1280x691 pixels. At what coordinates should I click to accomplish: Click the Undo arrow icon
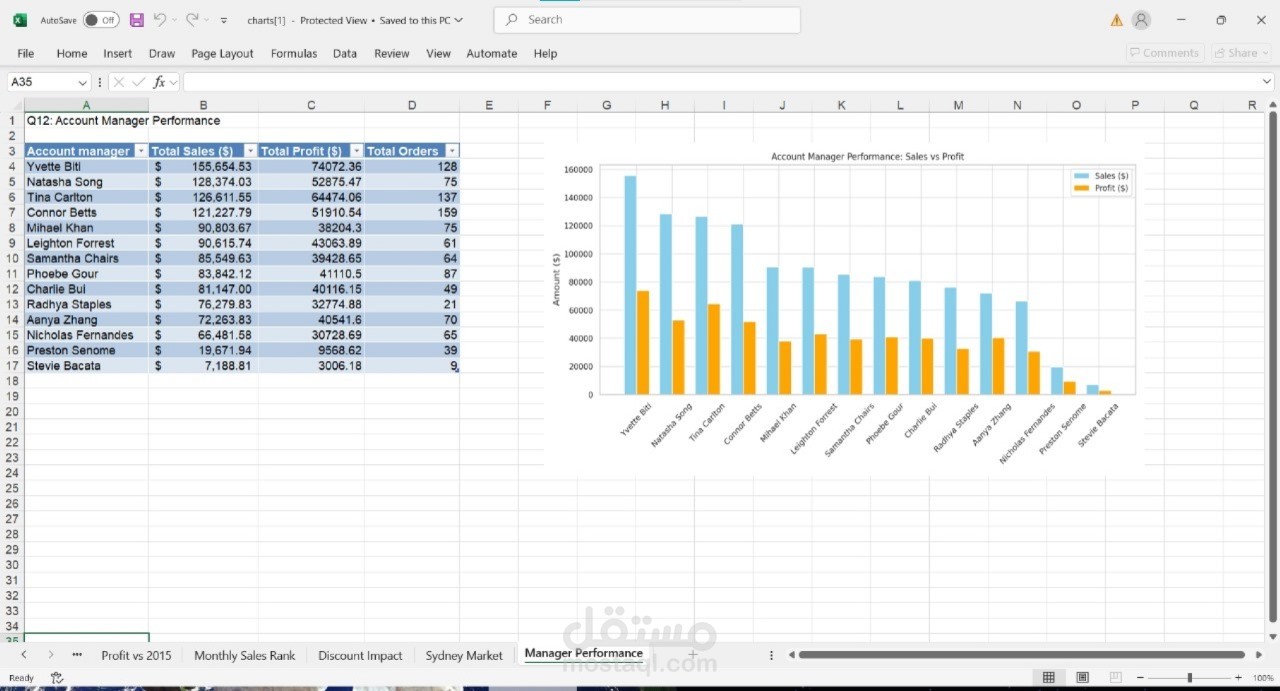159,20
